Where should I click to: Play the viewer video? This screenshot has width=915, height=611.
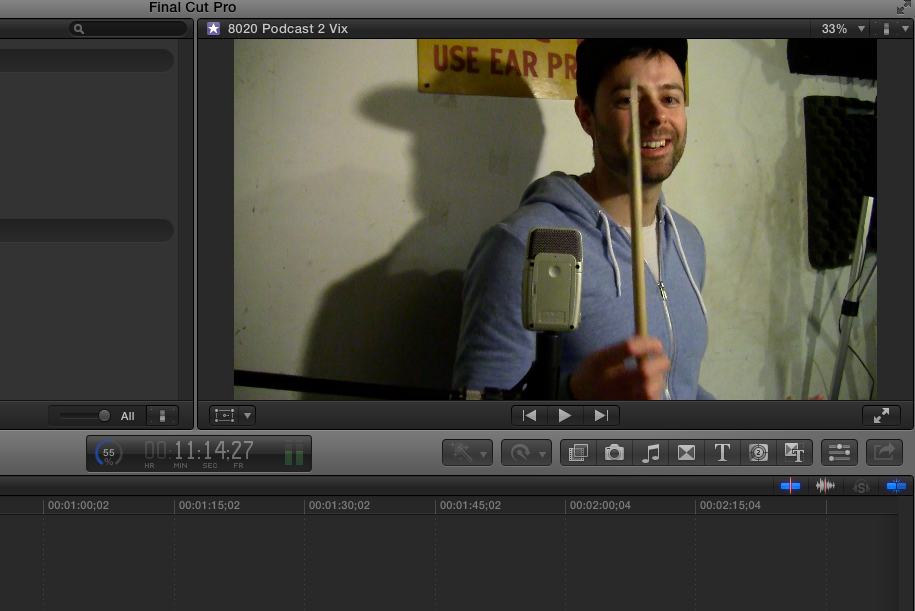[565, 415]
